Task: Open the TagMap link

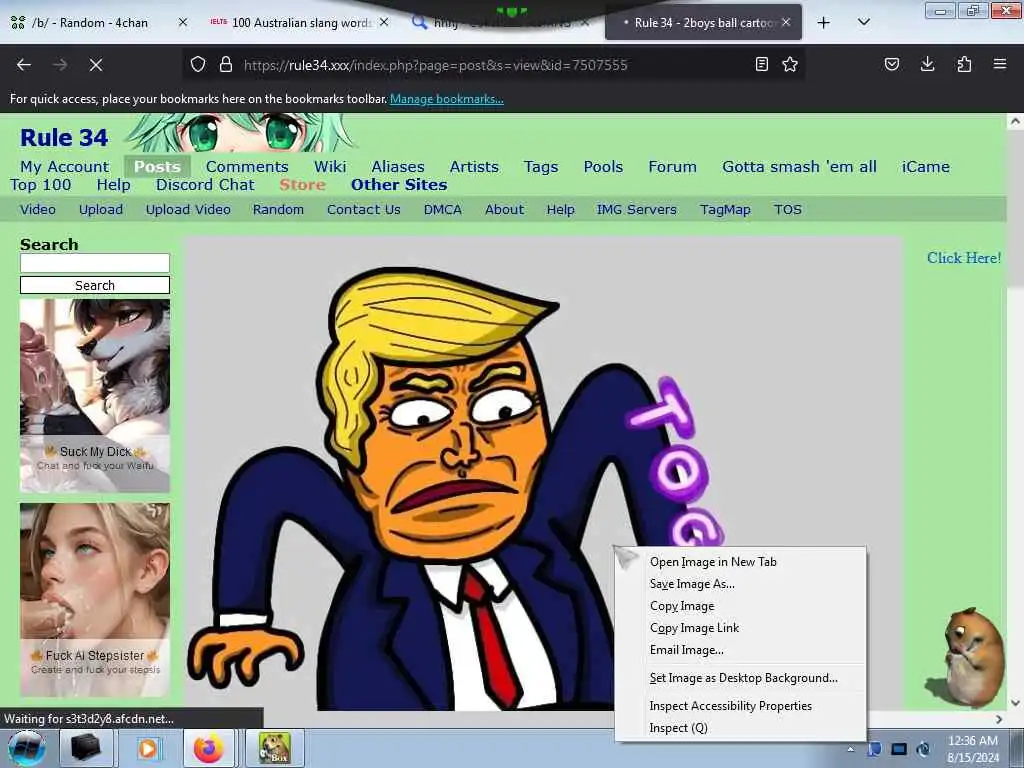Action: [725, 210]
